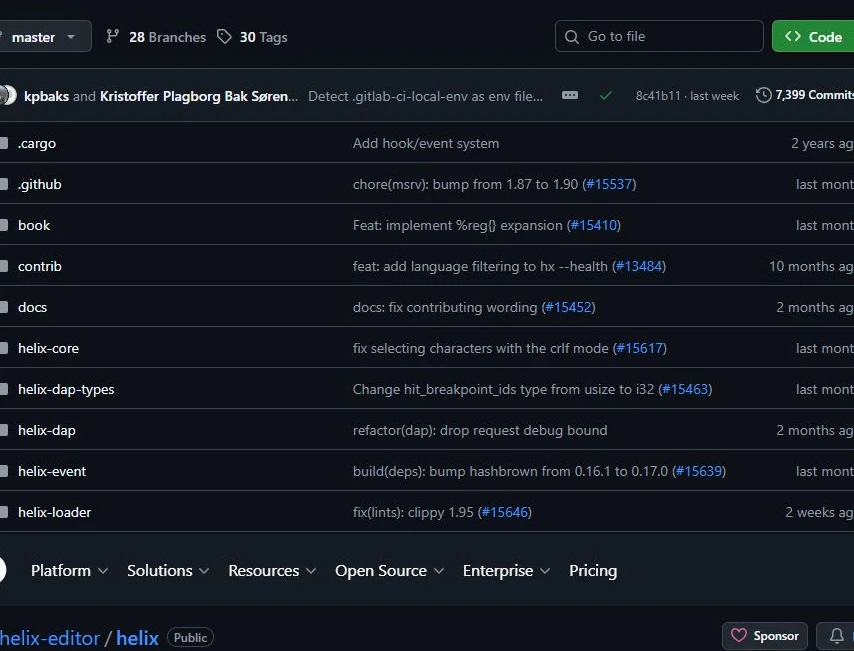Click the branches fork icon

coord(113,36)
